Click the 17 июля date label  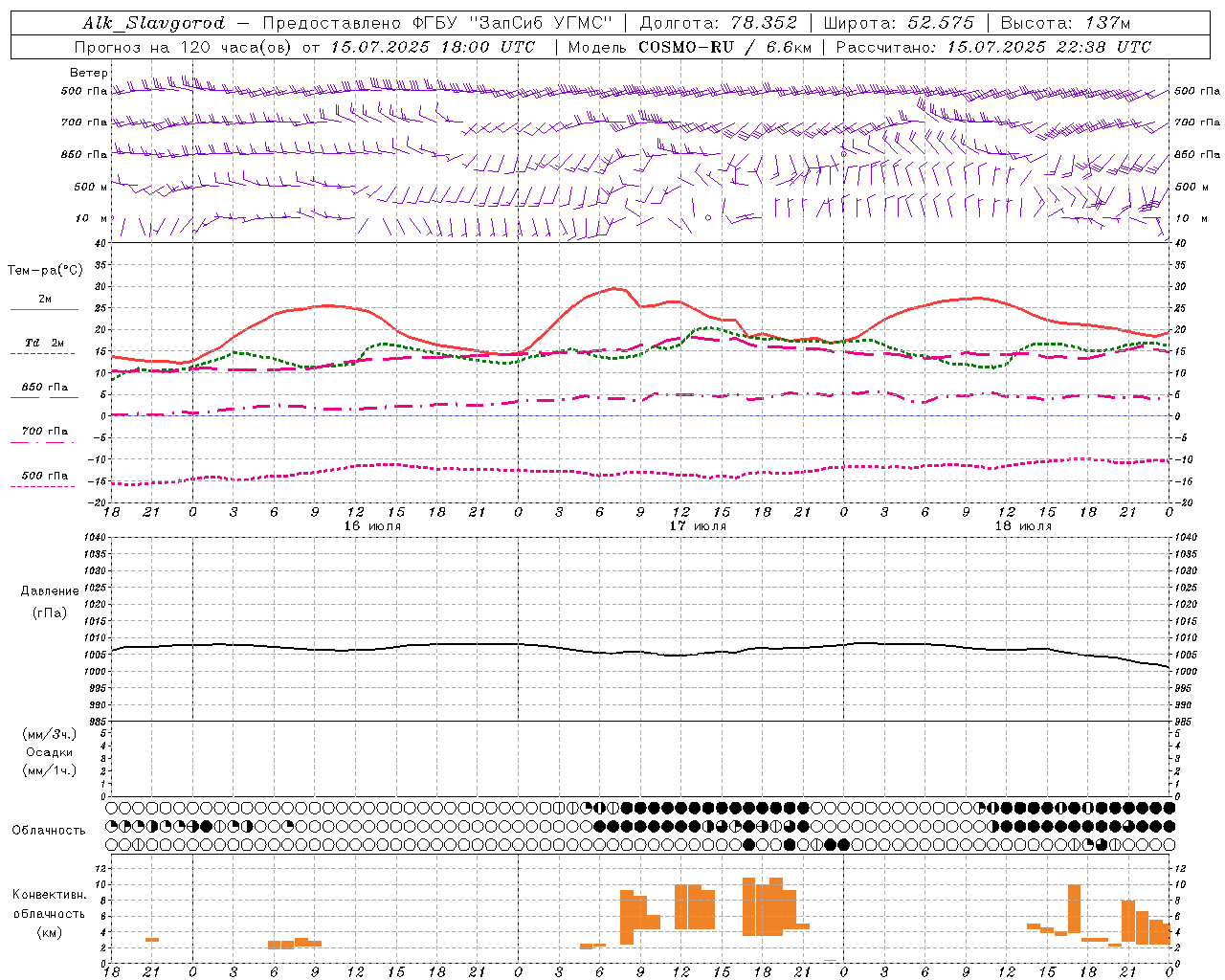coord(698,526)
